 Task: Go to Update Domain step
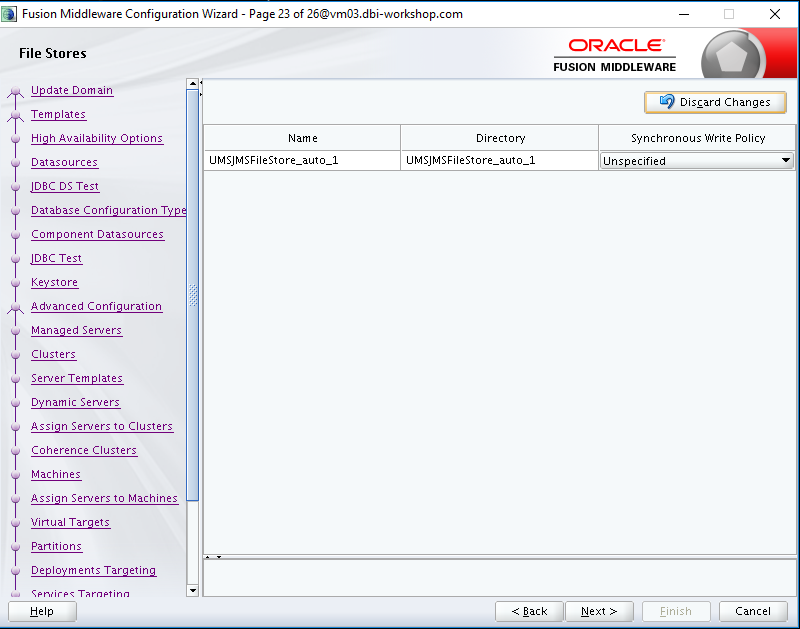tap(72, 90)
